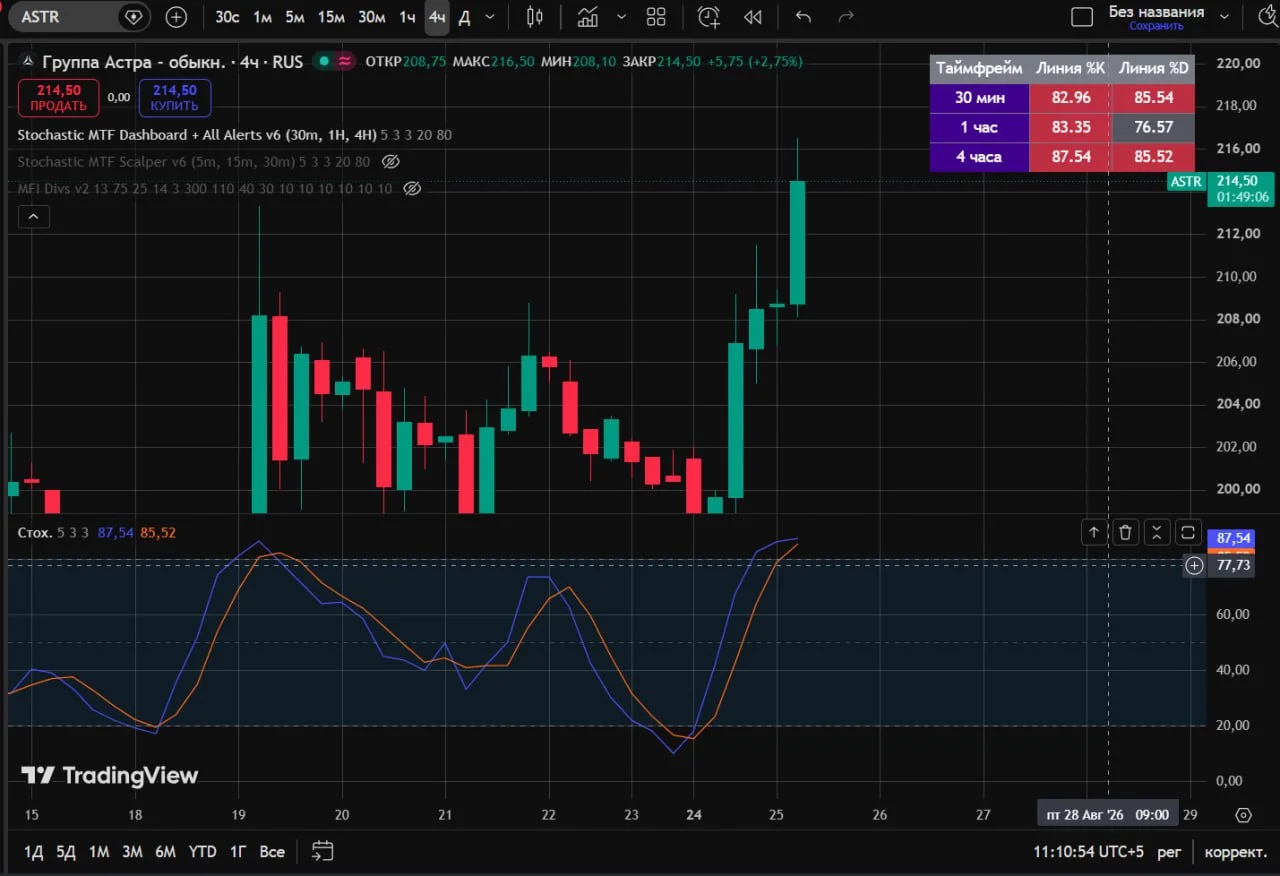The image size is (1280, 876).
Task: Open the рег session type menu
Action: [x=1170, y=852]
